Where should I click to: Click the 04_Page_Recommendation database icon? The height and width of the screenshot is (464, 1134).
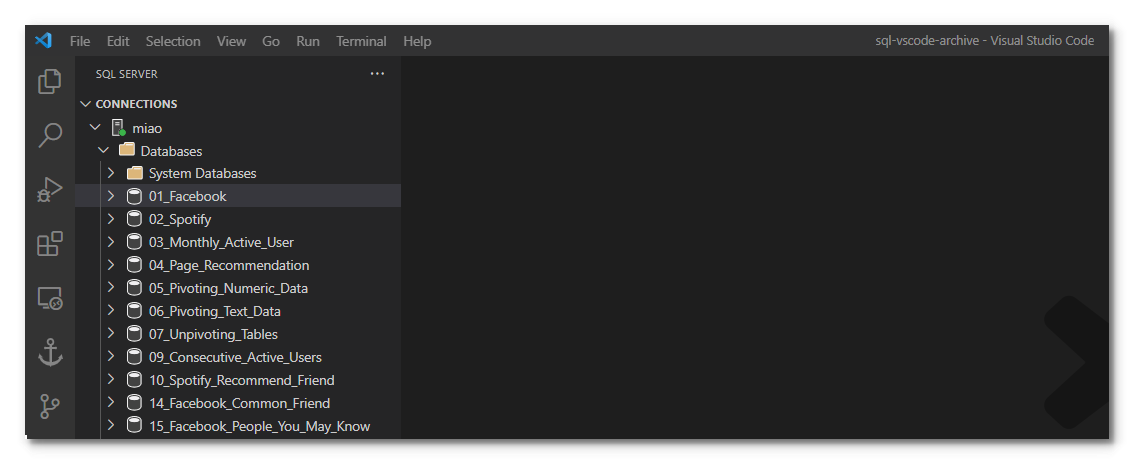pos(135,265)
